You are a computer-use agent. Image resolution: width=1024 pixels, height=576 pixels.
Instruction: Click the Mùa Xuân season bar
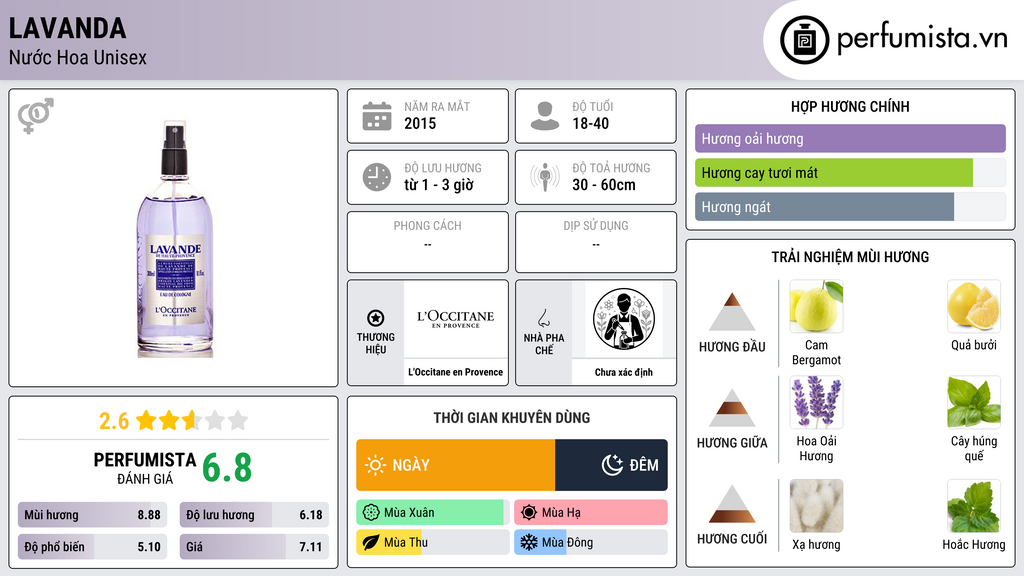pyautogui.click(x=432, y=513)
